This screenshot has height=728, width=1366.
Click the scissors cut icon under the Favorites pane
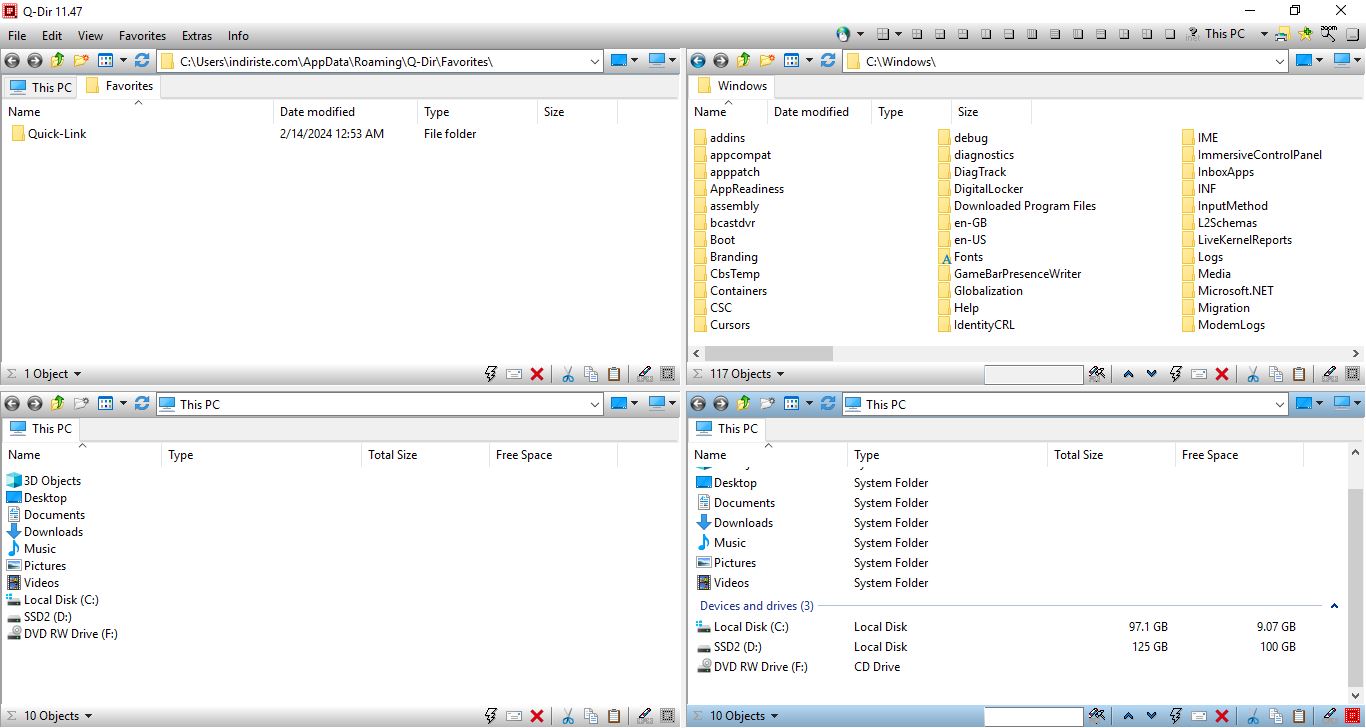pyautogui.click(x=567, y=374)
